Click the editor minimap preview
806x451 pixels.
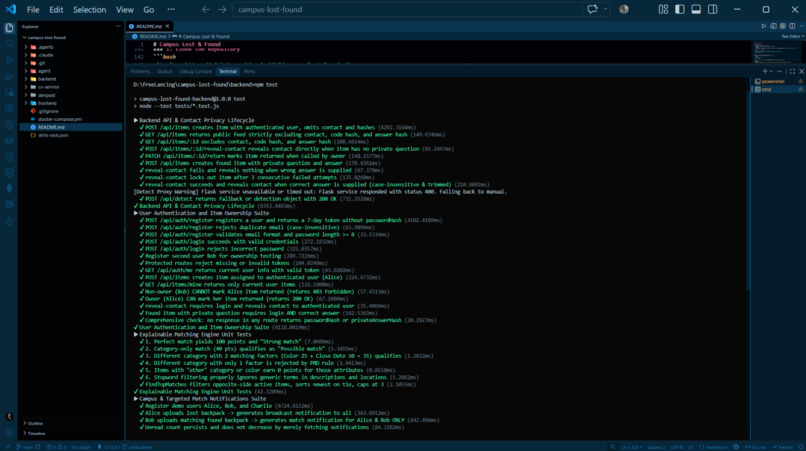point(777,52)
